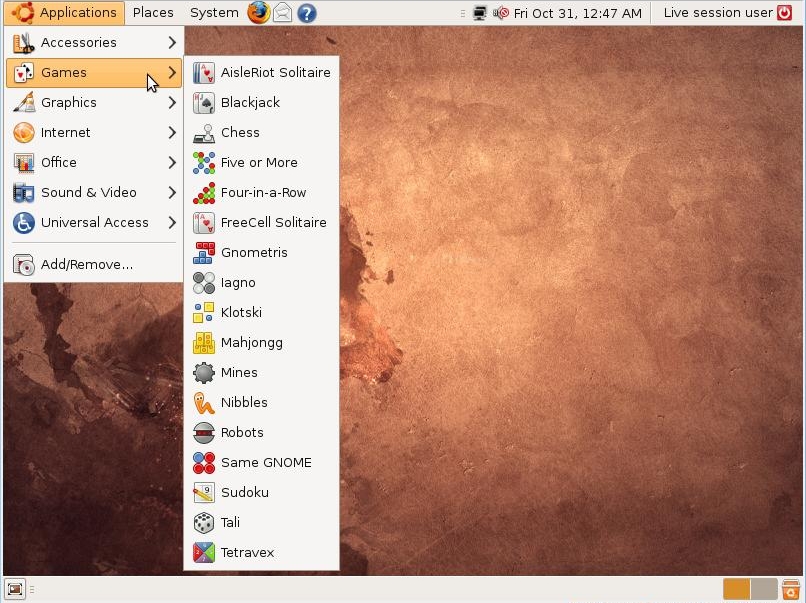Click the Ubuntu logo on Applications button

click(x=23, y=13)
